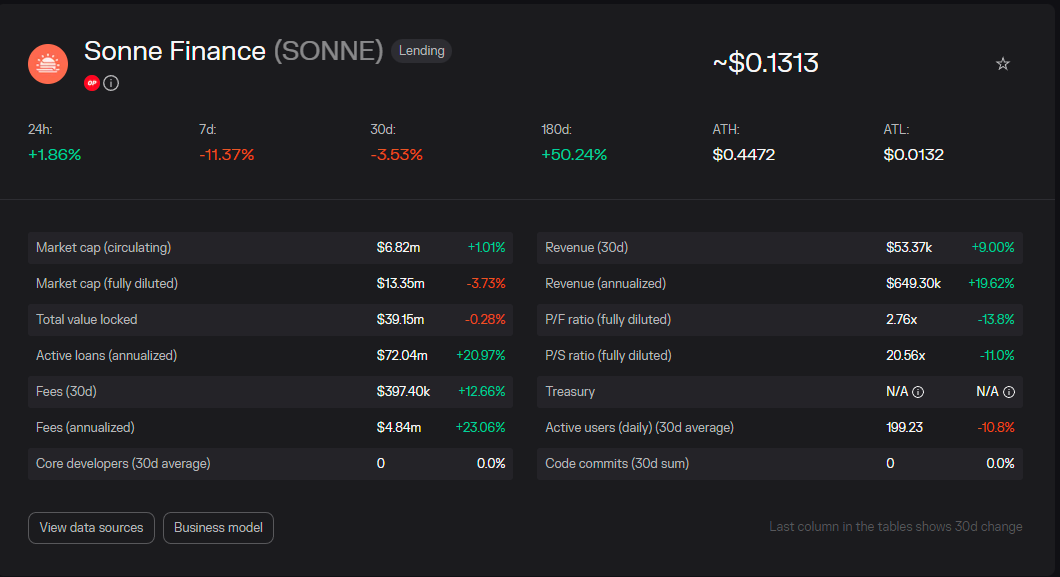Click the red Optimism chain badge
1060x577 pixels.
(92, 83)
